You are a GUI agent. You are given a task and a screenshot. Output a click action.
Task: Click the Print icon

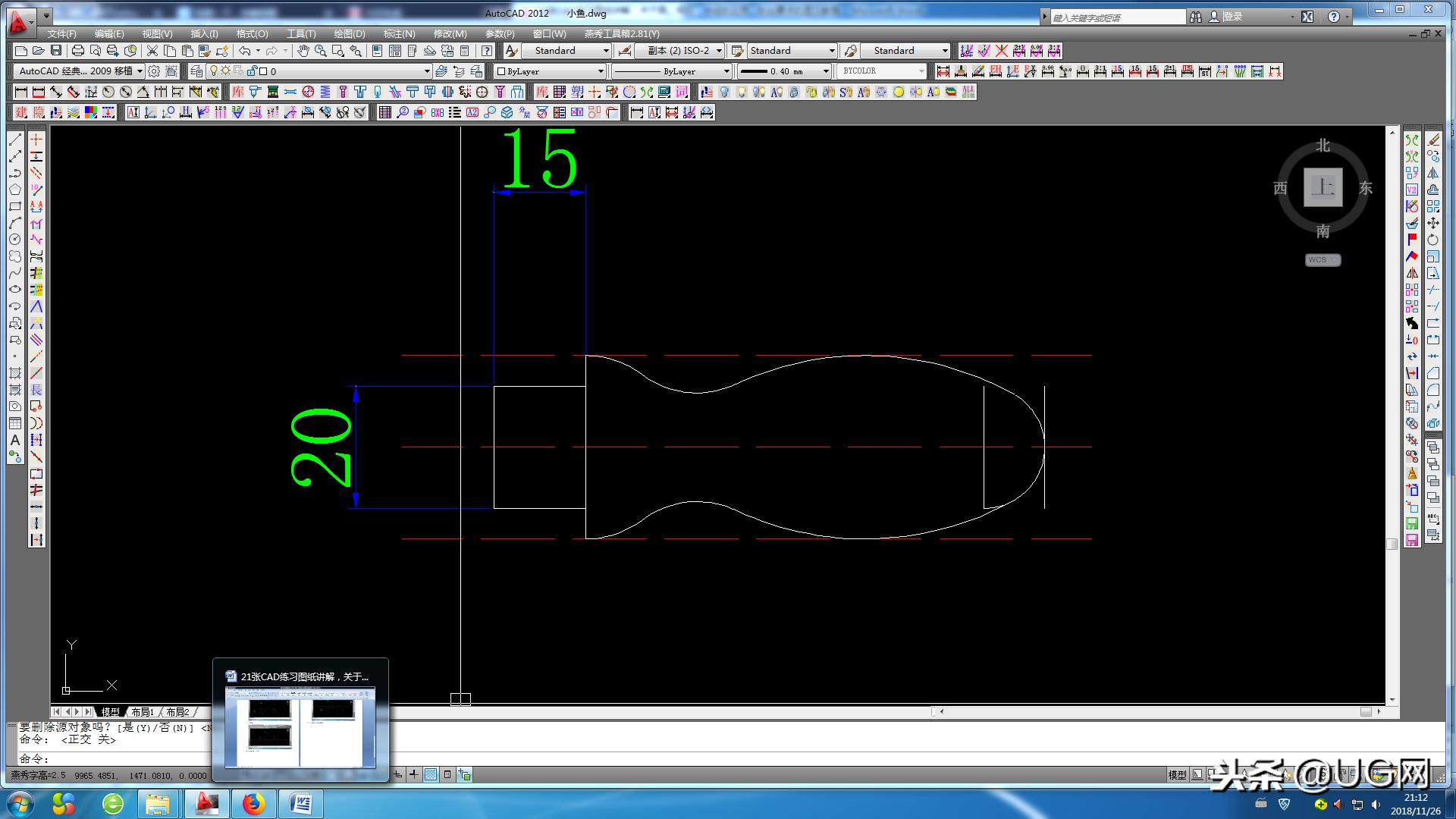(77, 51)
